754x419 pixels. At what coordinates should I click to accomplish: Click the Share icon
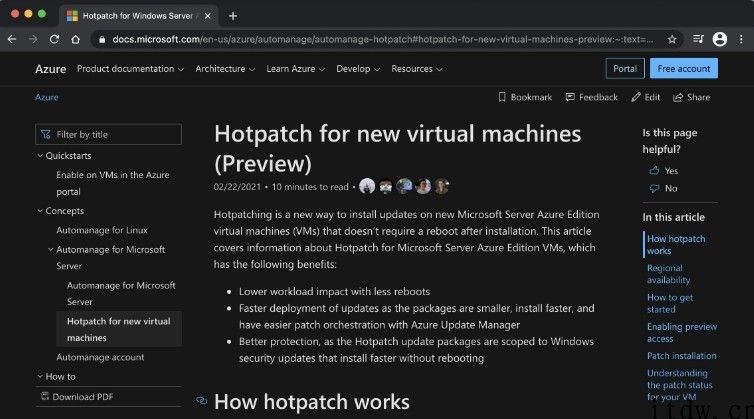point(678,97)
